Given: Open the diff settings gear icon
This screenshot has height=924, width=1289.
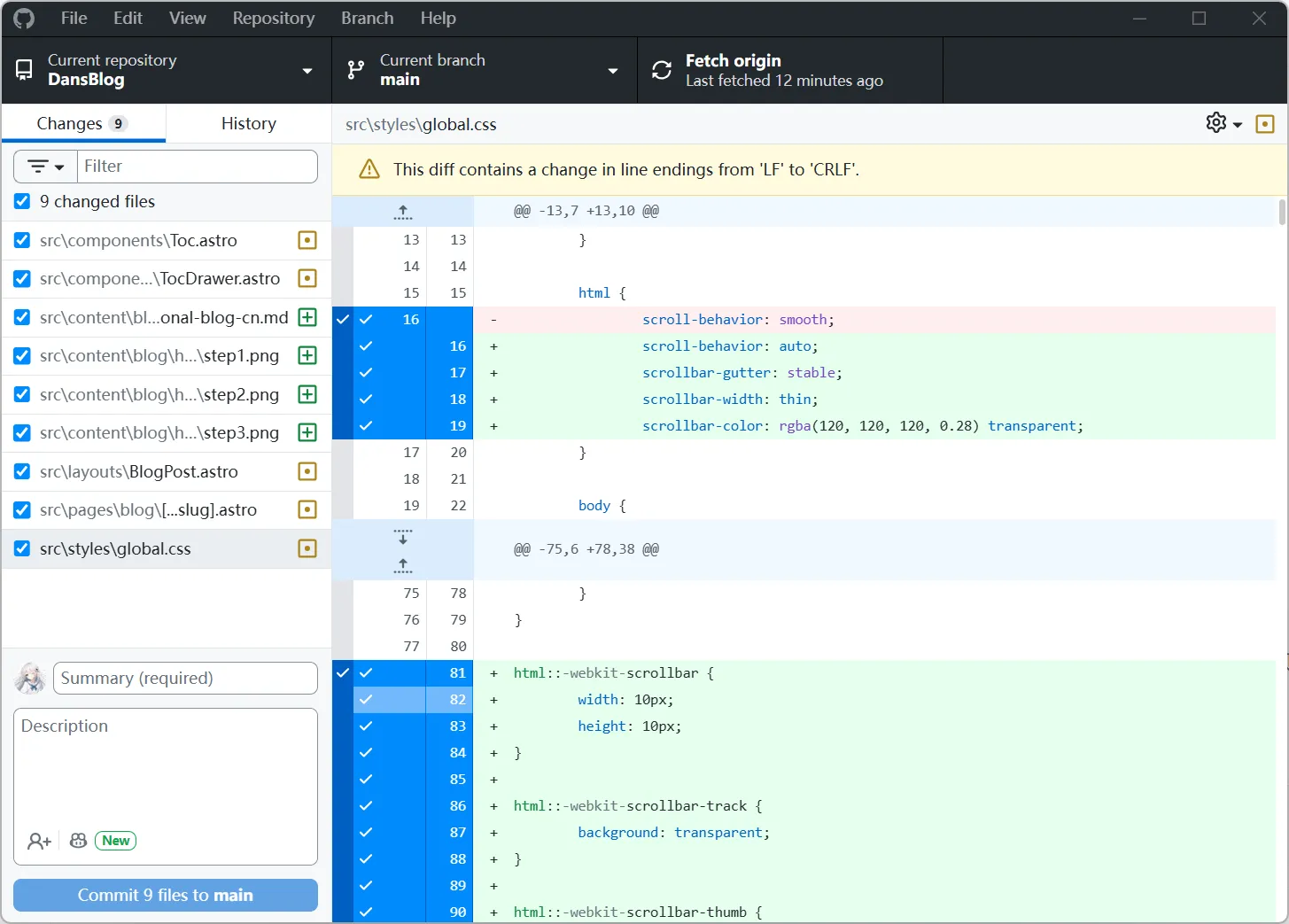Looking at the screenshot, I should click(1216, 122).
